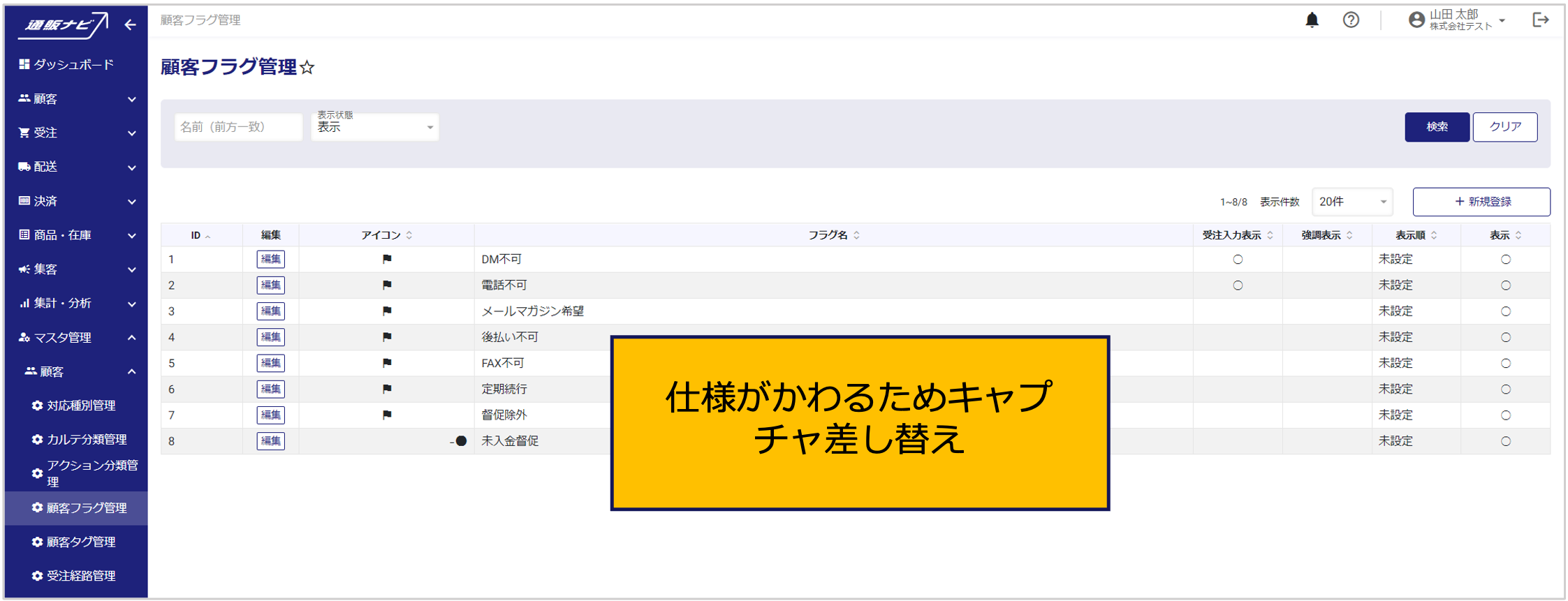Toggle the 受注入力表示 circle for DM不可
The image size is (1568, 601).
click(1238, 260)
